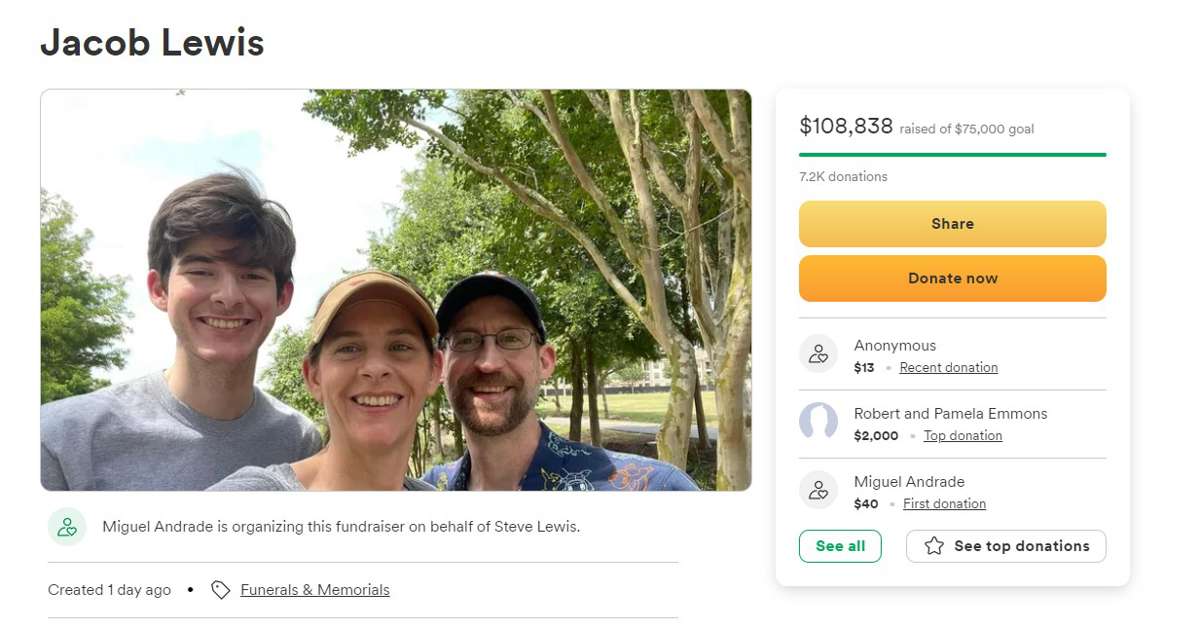Click the organizer text mentioning Steve Lewis
The height and width of the screenshot is (629, 1200).
pos(341,527)
